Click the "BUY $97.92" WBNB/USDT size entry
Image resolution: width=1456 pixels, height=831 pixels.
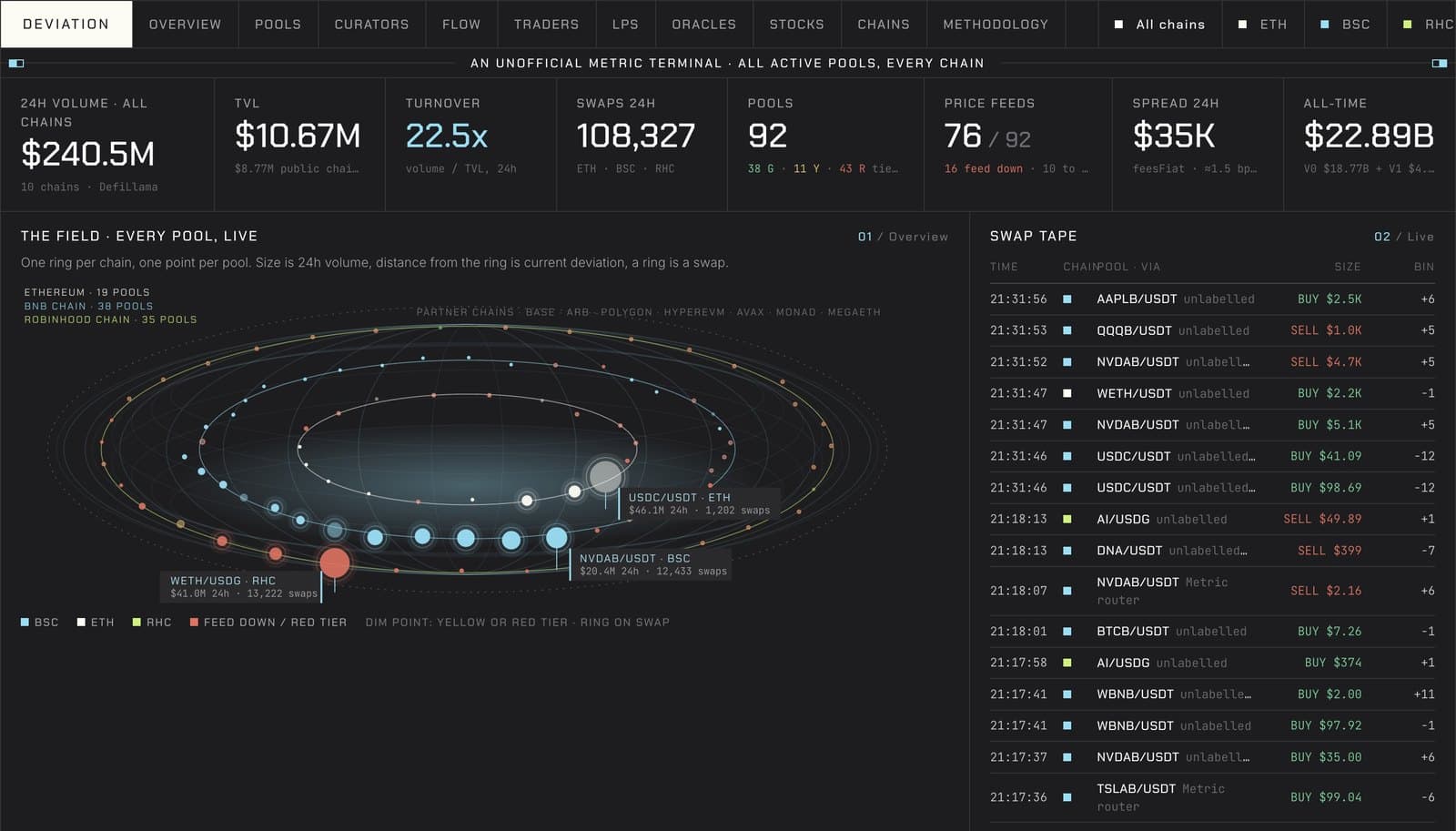[x=1326, y=725]
